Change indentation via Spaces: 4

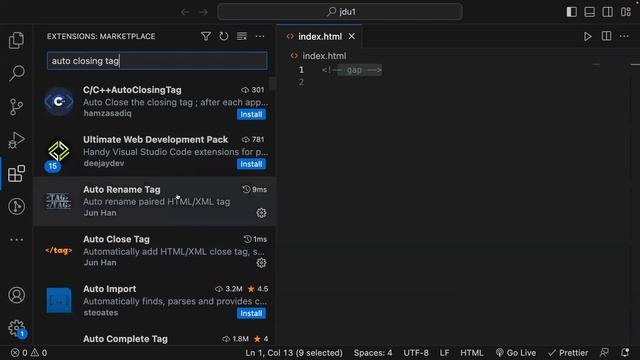pos(373,353)
